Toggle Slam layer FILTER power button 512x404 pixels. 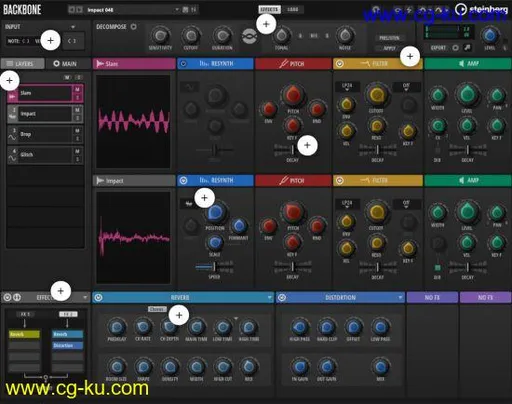point(339,63)
